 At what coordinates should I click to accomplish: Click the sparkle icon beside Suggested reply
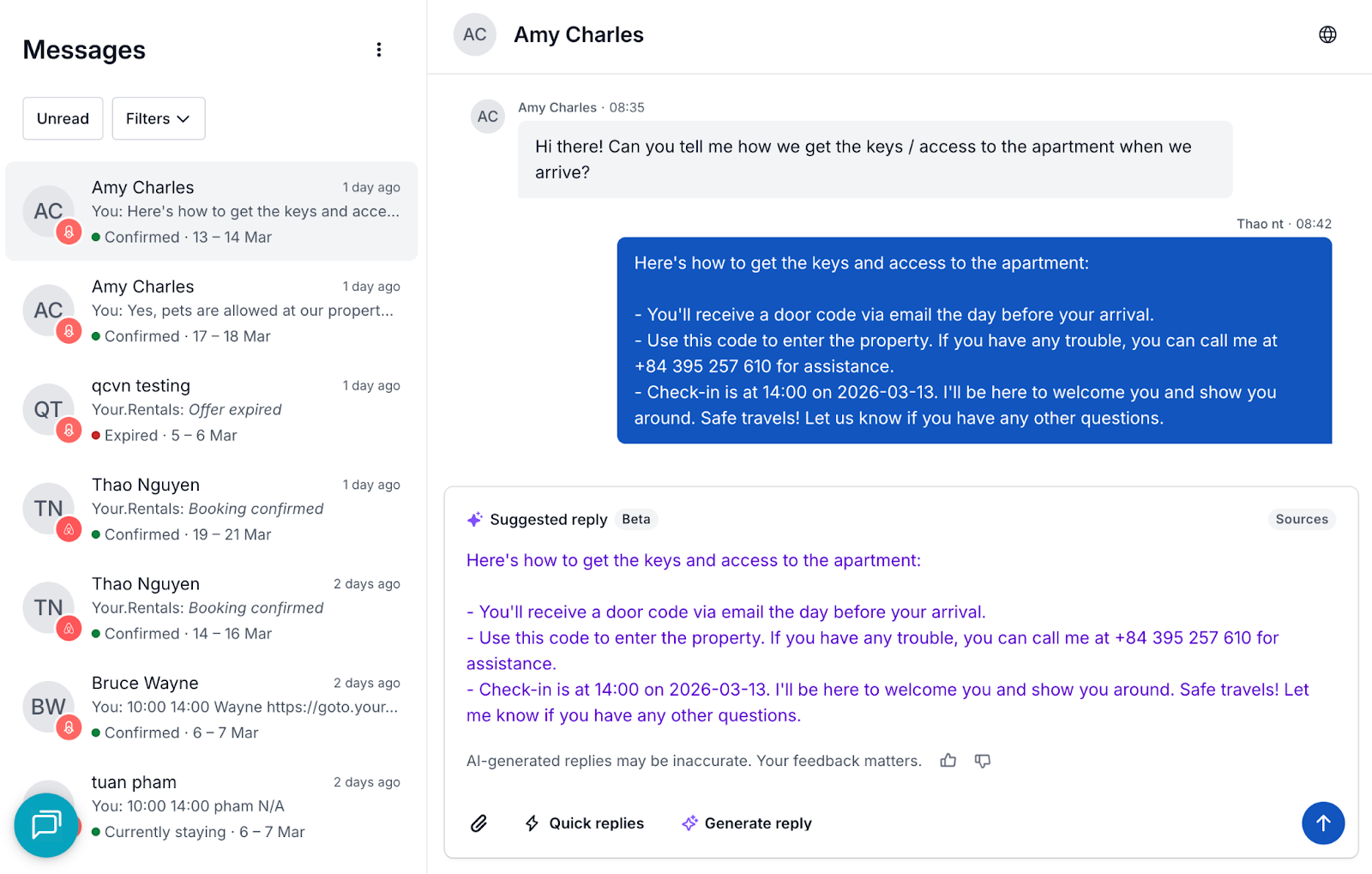[474, 520]
